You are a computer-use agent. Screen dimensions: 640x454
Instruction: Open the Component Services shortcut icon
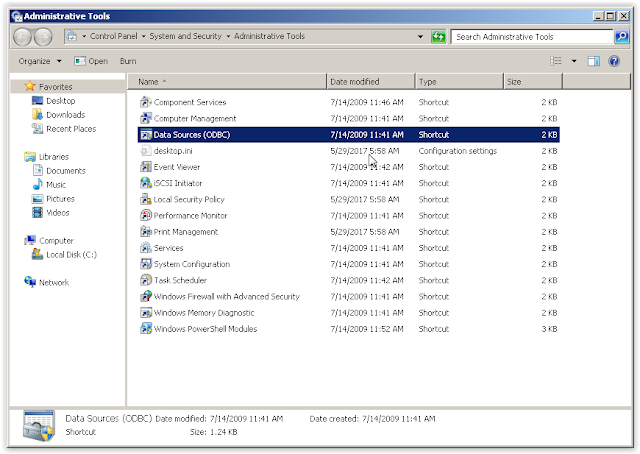(146, 102)
